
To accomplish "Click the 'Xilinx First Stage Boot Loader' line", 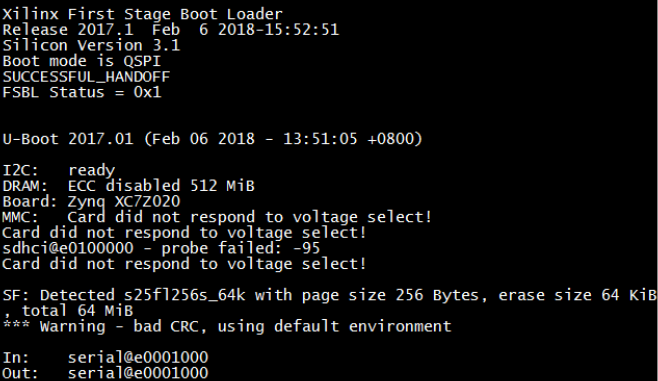I will (x=142, y=14).
